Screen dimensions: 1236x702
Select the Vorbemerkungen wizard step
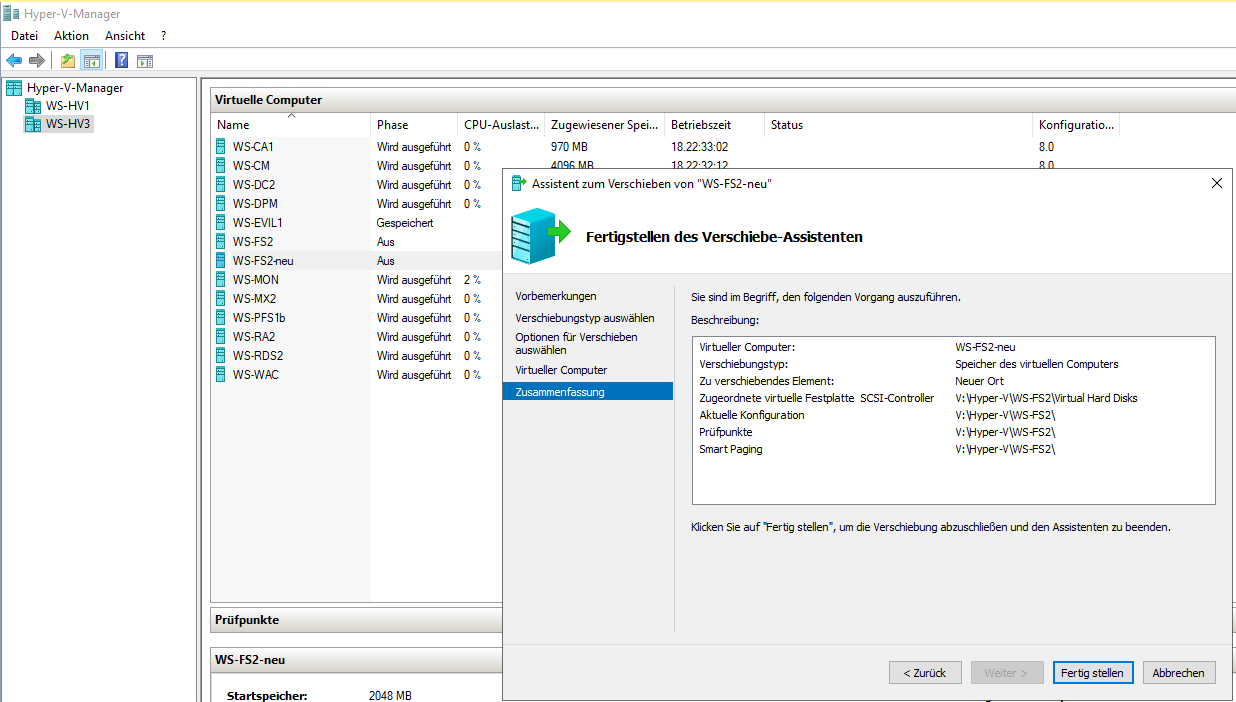[x=556, y=296]
